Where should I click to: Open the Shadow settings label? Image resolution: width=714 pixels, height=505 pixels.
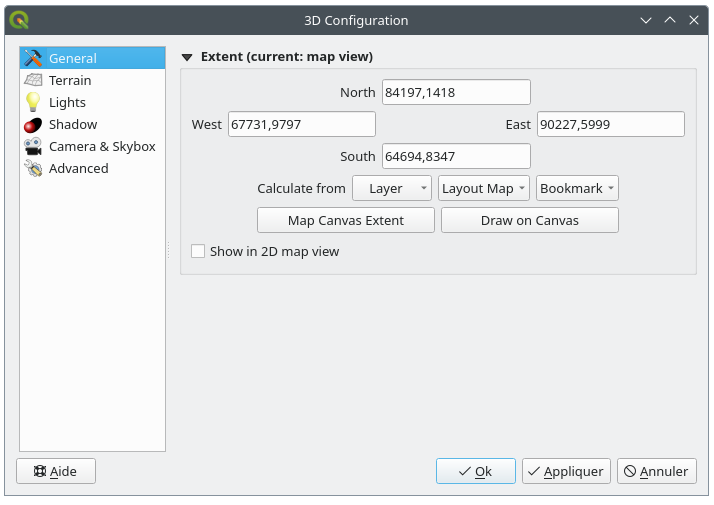73,124
